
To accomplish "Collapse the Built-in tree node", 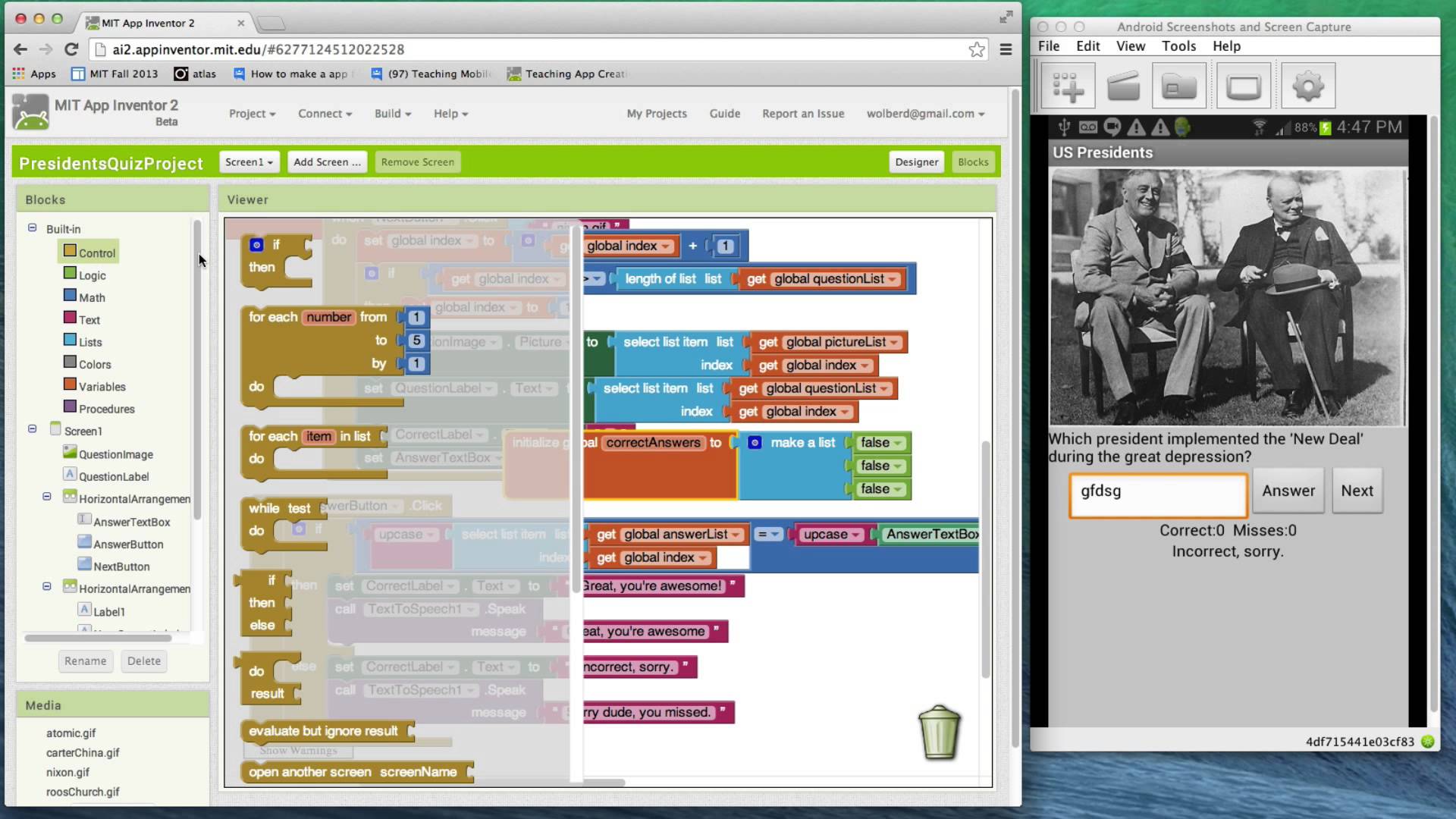I will click(32, 227).
